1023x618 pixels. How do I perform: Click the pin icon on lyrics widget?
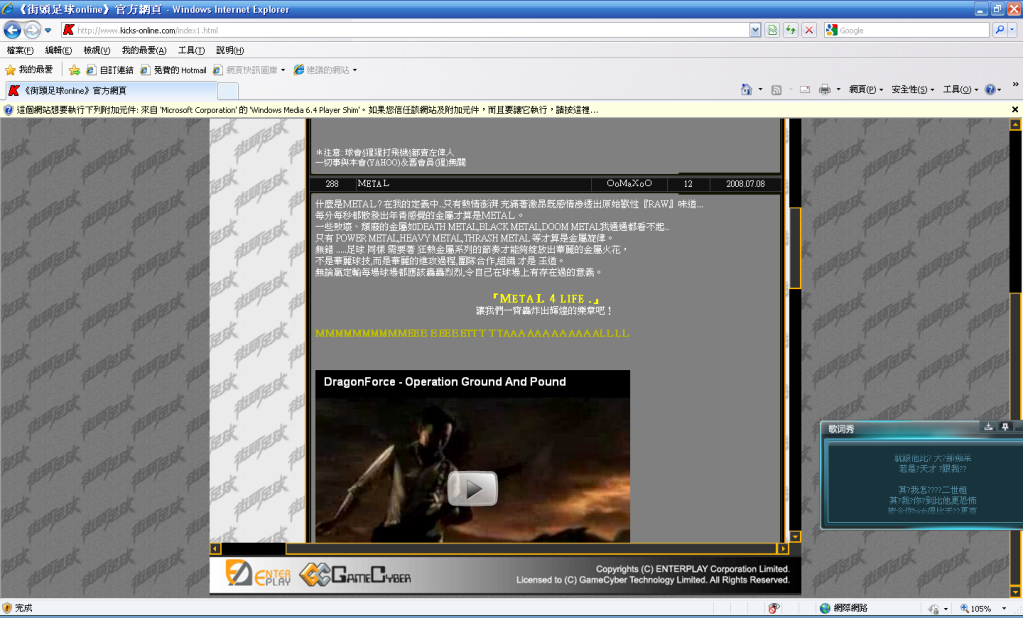[1005, 427]
